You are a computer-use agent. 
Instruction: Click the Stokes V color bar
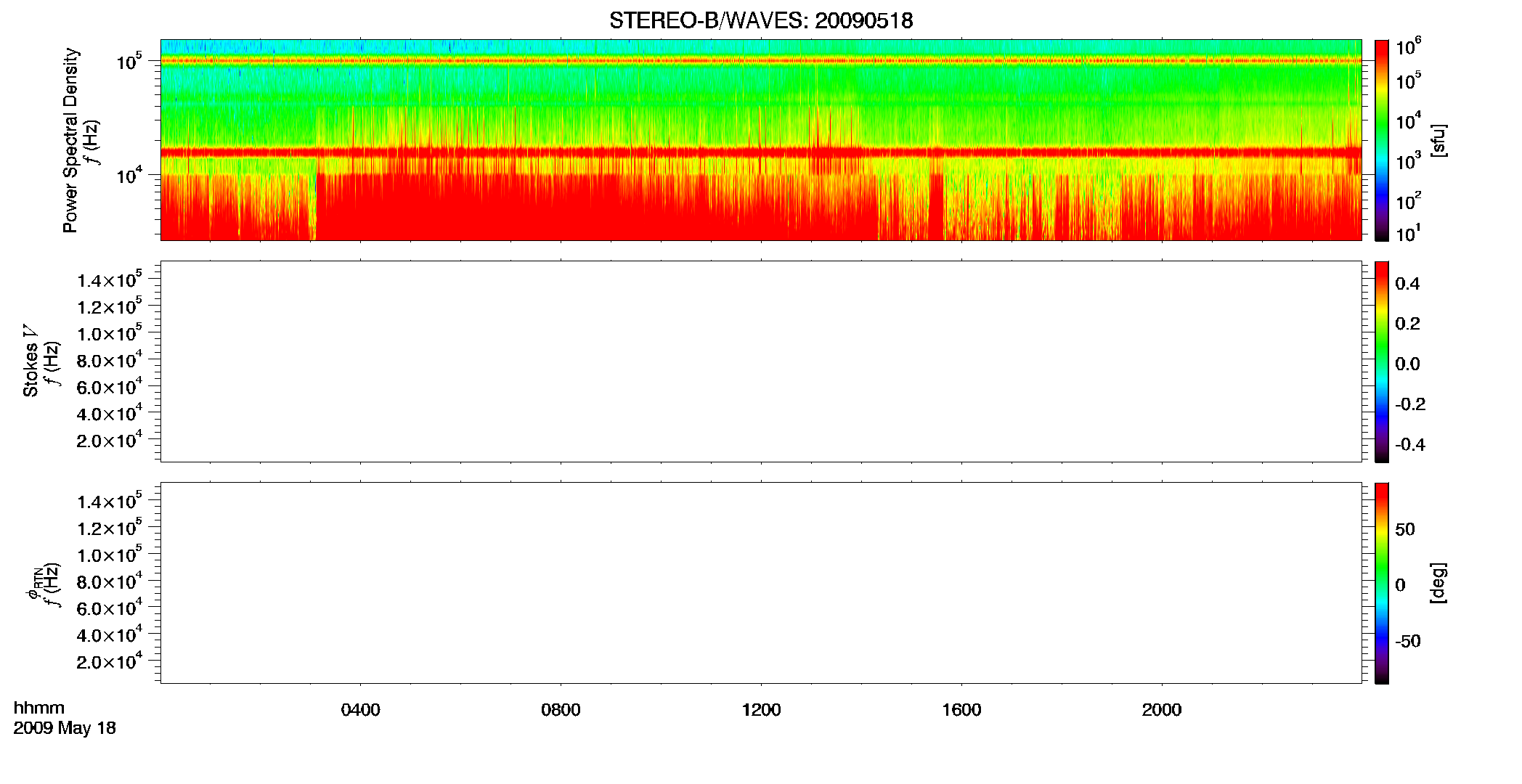coord(1382,362)
